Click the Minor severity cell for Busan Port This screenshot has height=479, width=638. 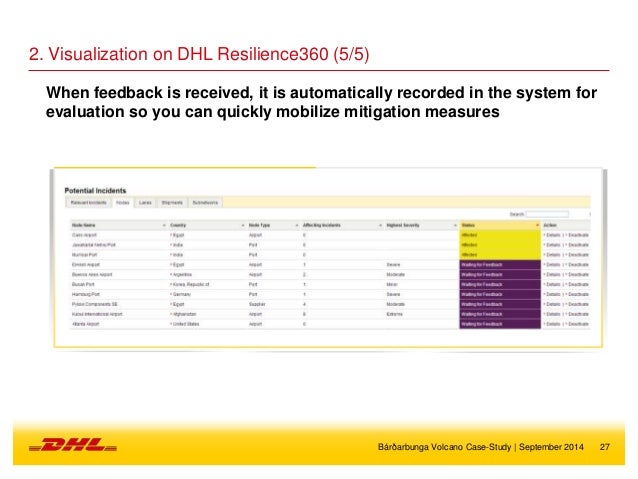(x=392, y=284)
